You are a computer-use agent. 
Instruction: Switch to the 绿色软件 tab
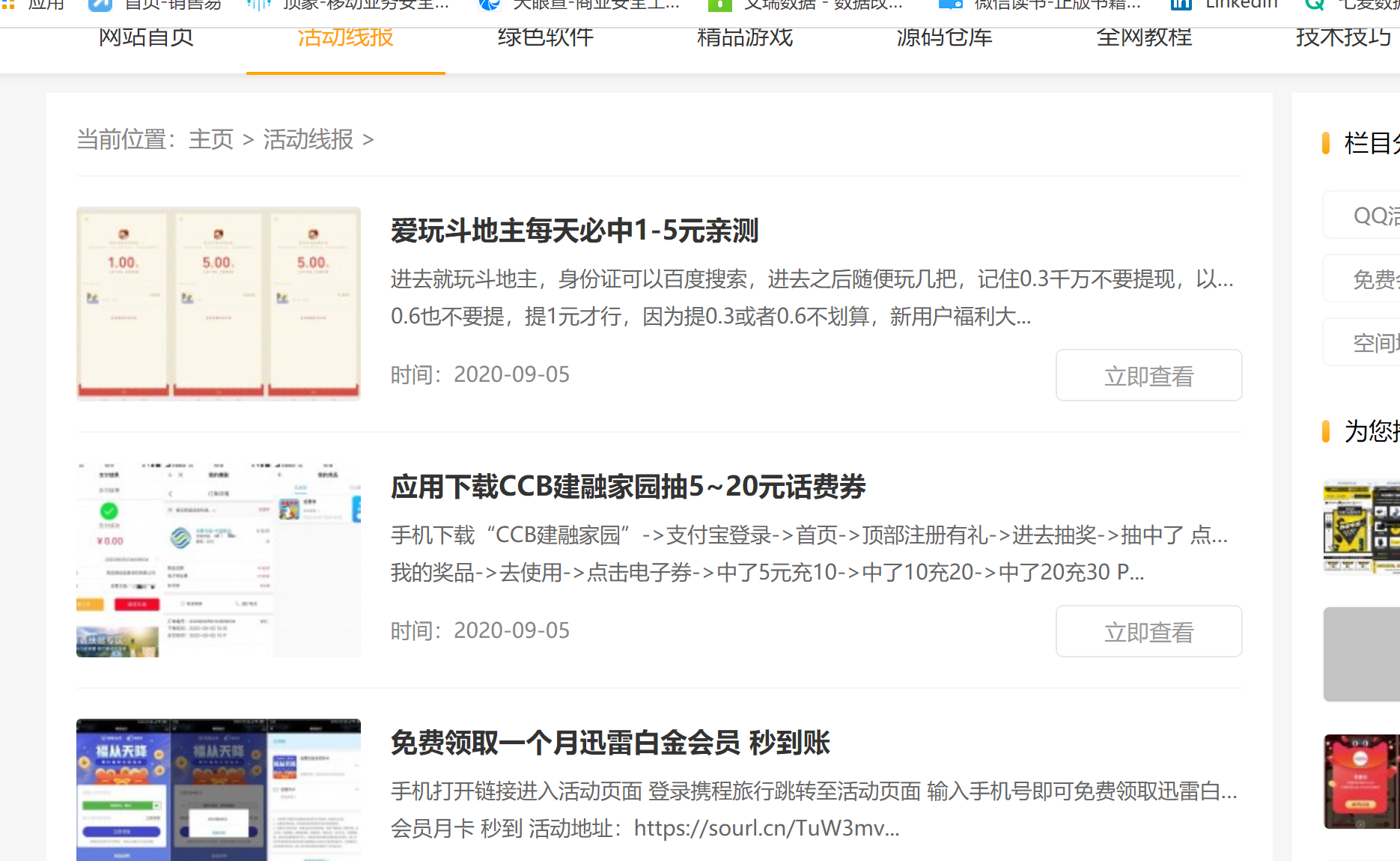(544, 37)
